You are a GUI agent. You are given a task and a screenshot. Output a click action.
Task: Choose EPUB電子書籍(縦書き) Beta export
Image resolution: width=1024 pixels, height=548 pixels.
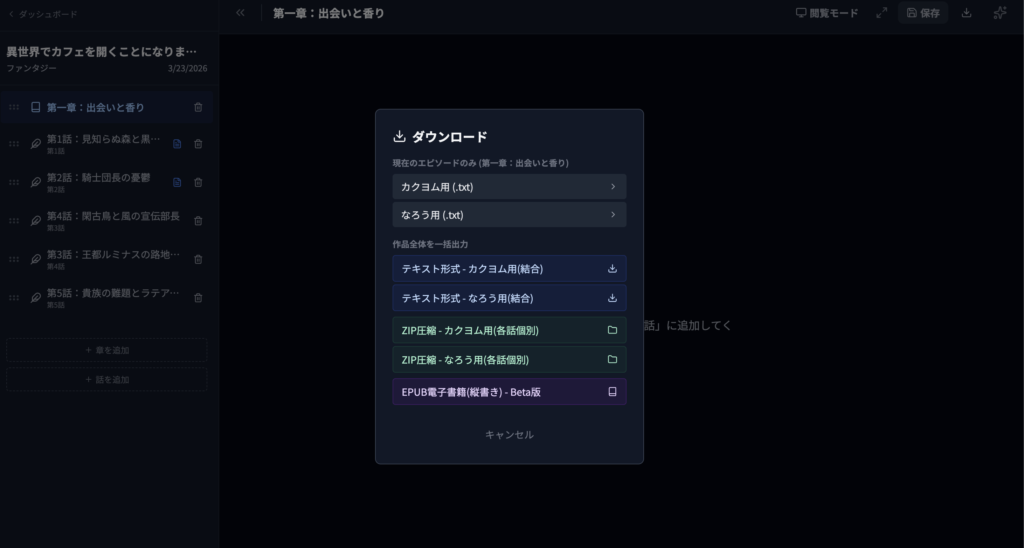[509, 392]
